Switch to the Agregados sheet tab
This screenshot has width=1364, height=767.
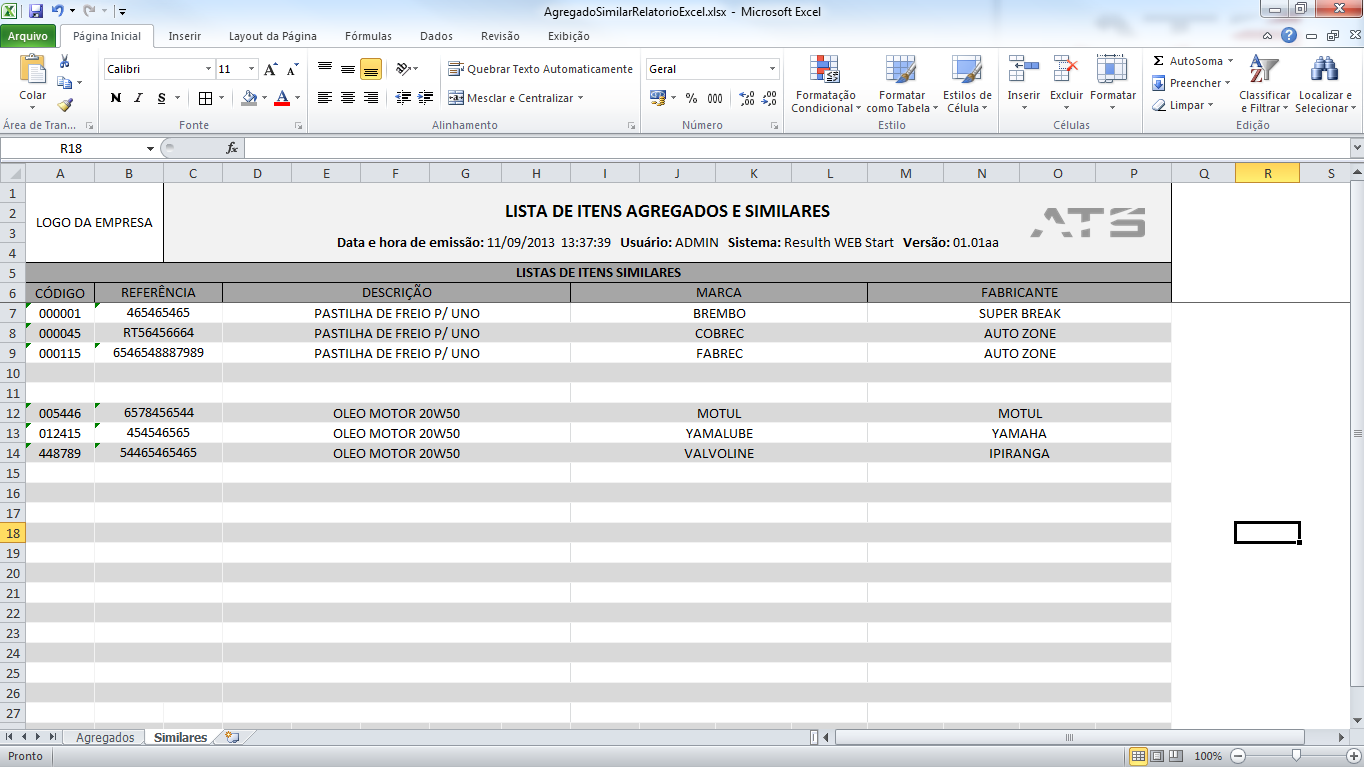coord(105,737)
